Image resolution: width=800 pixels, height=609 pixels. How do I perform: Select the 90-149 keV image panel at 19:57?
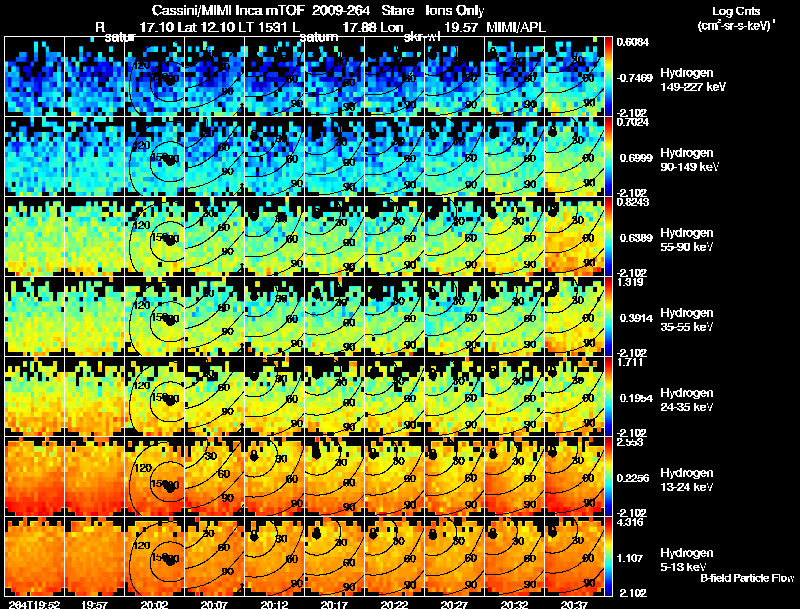click(x=94, y=157)
